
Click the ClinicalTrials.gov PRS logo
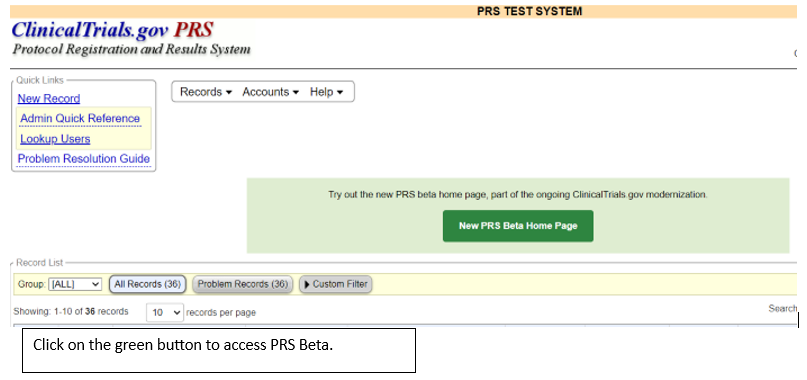(112, 30)
